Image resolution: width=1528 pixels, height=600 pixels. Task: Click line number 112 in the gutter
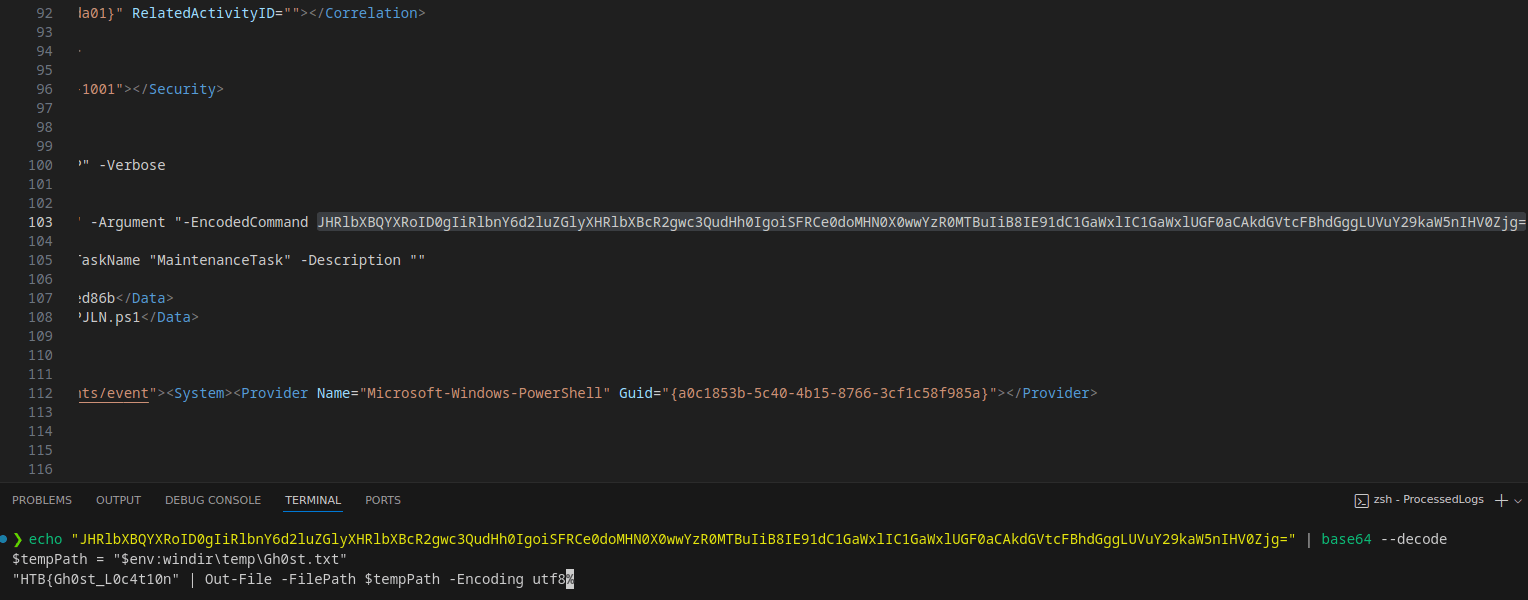(x=41, y=393)
